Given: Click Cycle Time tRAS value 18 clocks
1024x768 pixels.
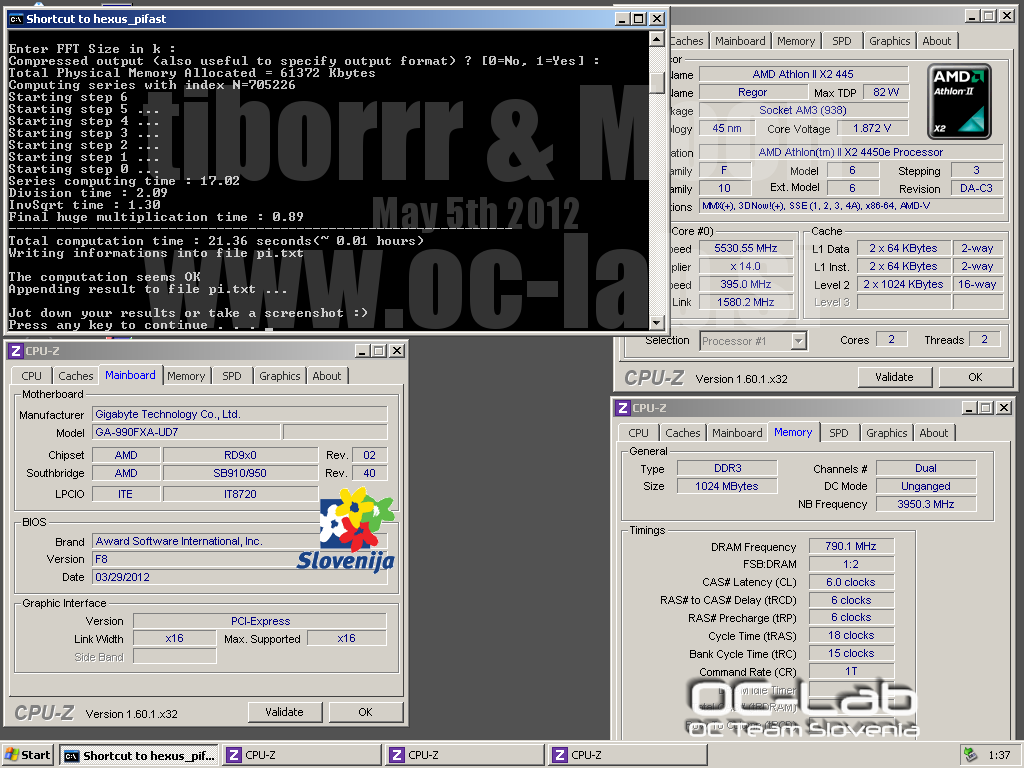Looking at the screenshot, I should click(851, 635).
